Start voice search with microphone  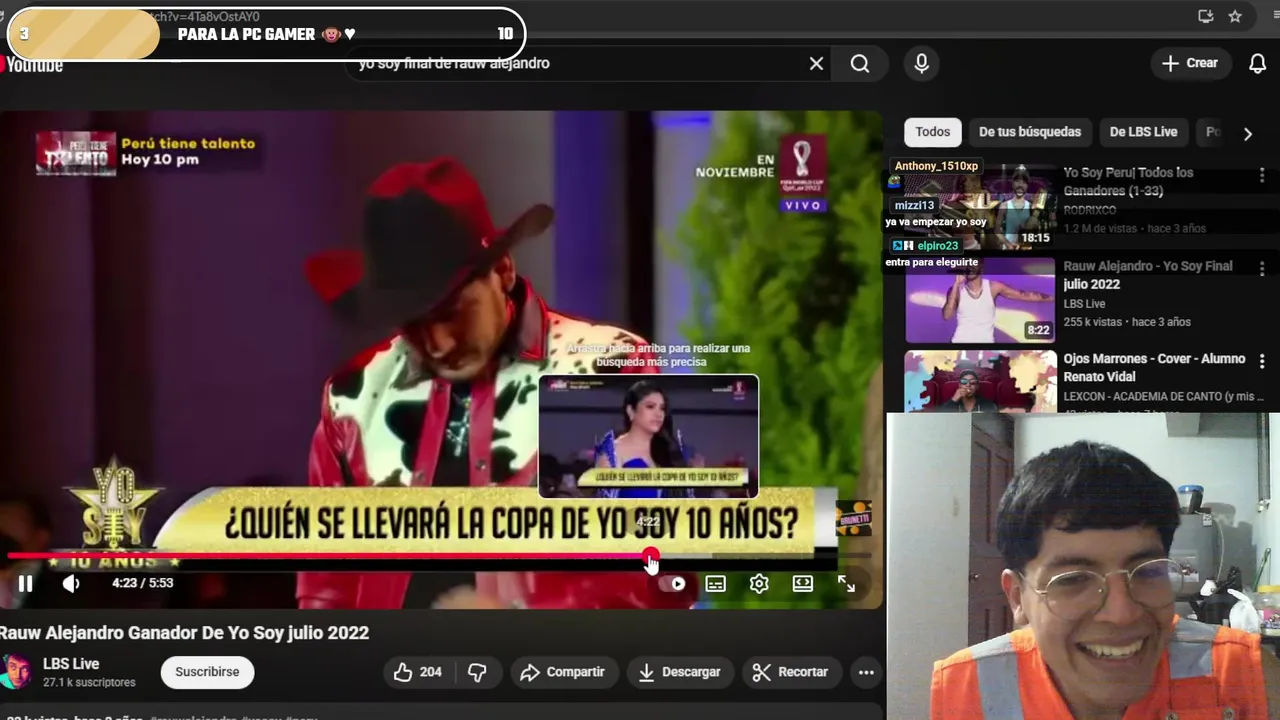[x=922, y=64]
